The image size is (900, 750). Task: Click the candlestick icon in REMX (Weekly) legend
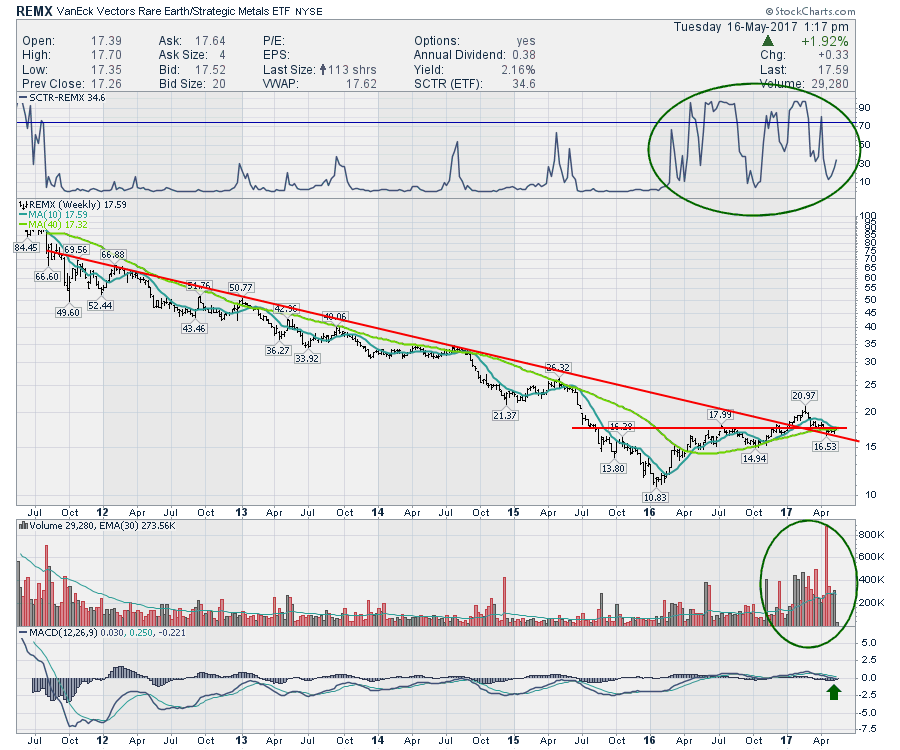click(23, 205)
